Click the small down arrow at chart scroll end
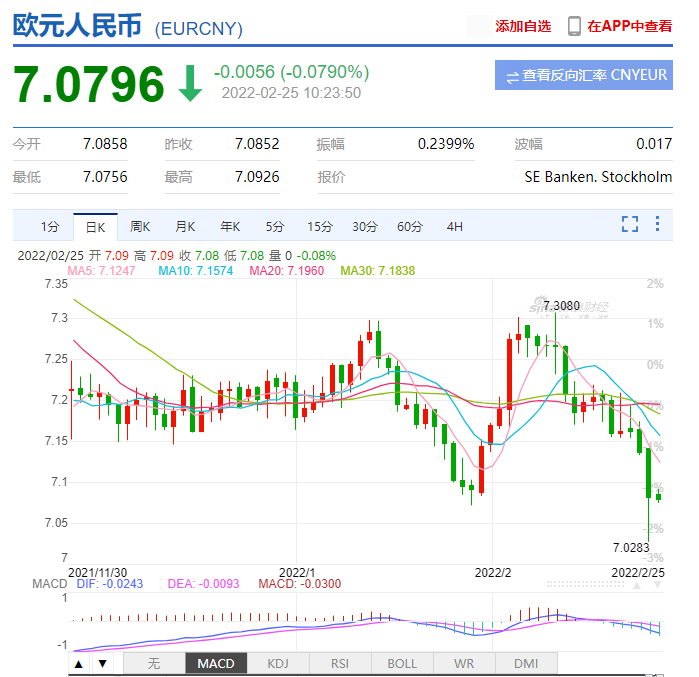This screenshot has height=677, width=699. click(x=657, y=585)
